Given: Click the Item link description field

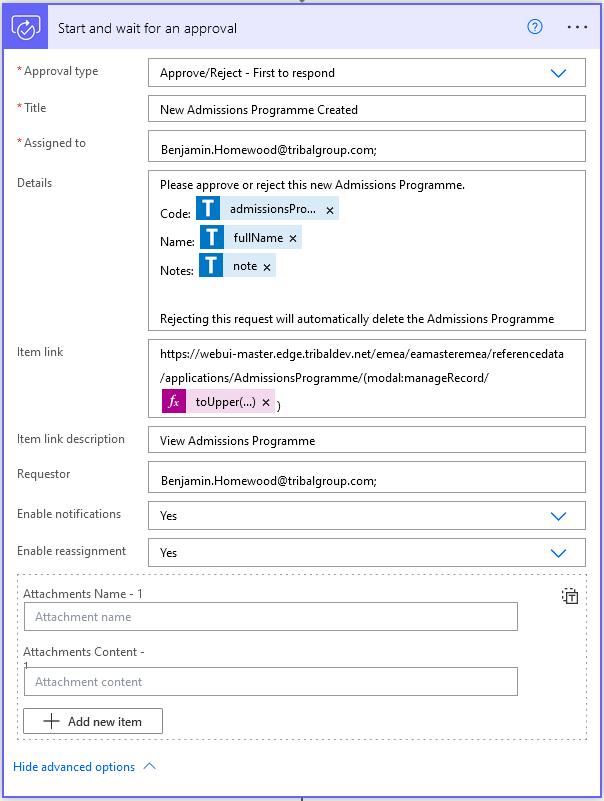Looking at the screenshot, I should tap(366, 441).
